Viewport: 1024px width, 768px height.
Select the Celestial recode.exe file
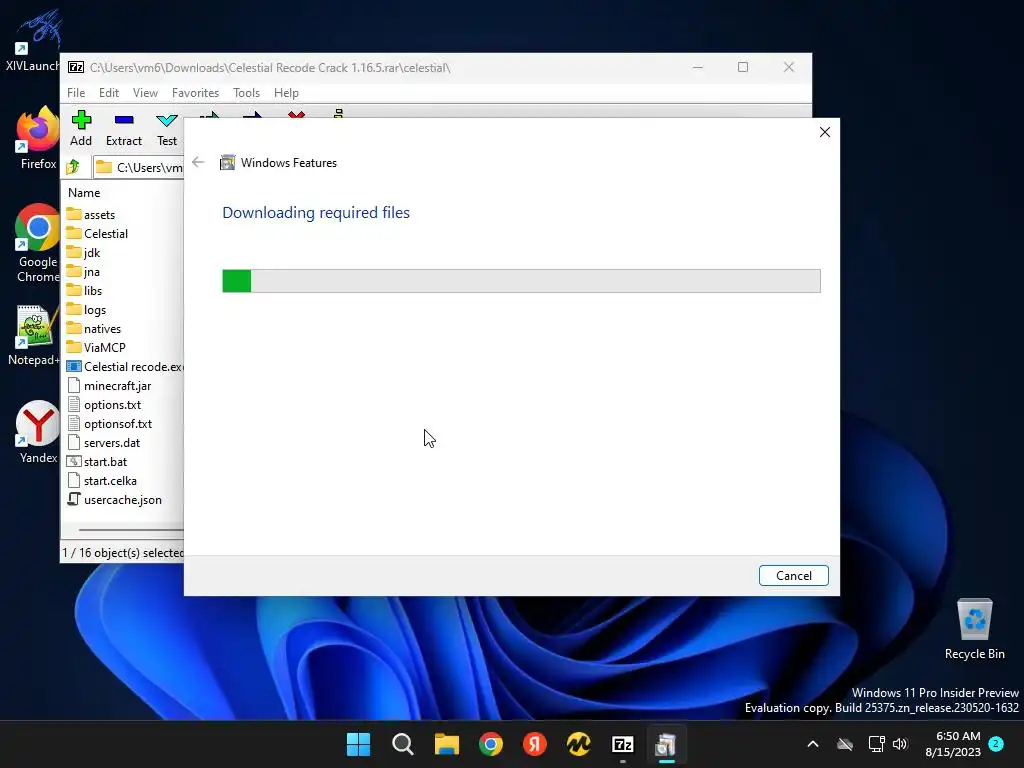click(x=125, y=366)
